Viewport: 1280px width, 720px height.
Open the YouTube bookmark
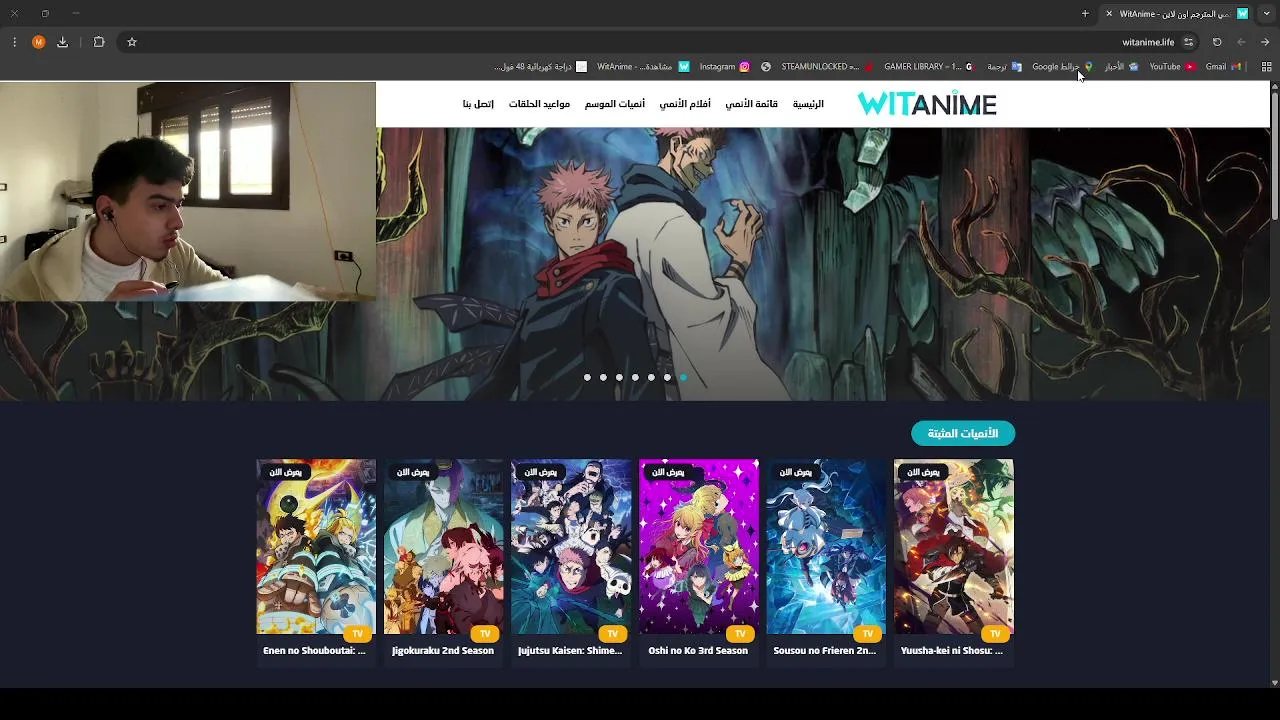tap(1172, 67)
